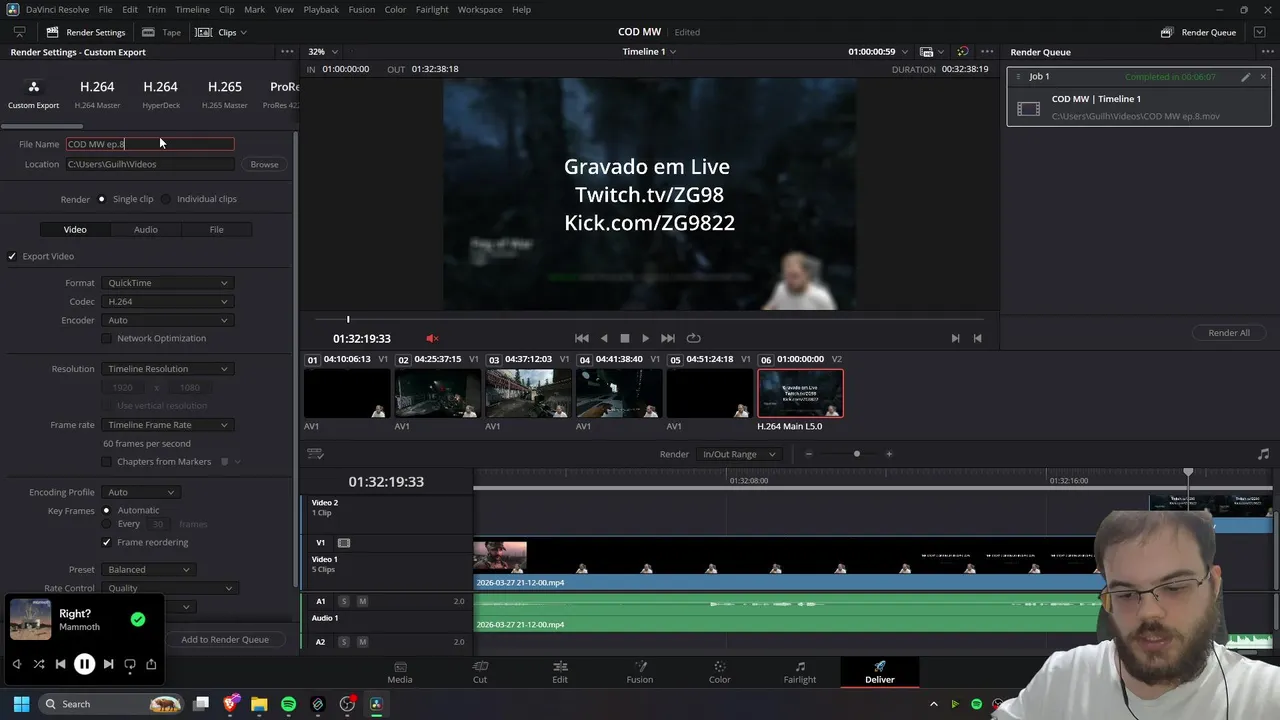Open Spotify from the Windows taskbar
1280x720 pixels.
[x=288, y=704]
